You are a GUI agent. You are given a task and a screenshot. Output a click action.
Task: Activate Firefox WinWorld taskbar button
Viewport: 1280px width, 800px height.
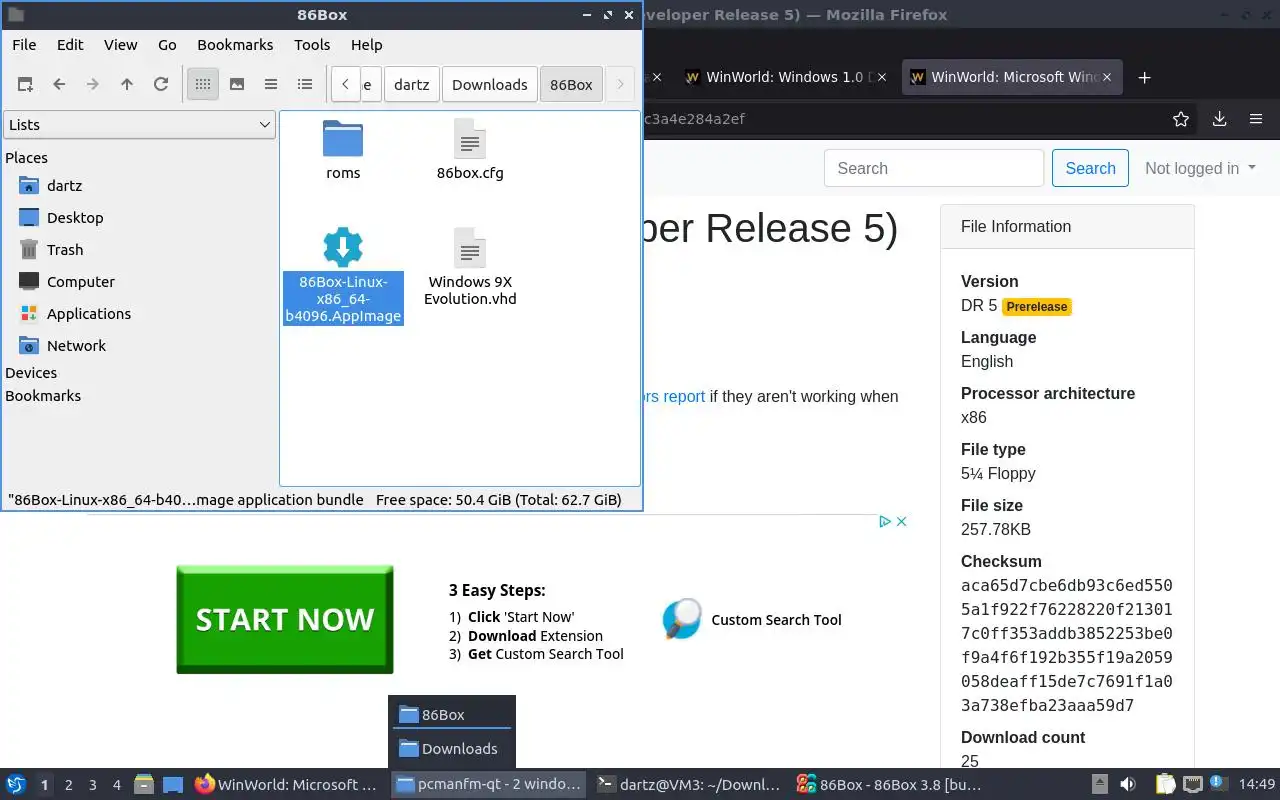[288, 785]
